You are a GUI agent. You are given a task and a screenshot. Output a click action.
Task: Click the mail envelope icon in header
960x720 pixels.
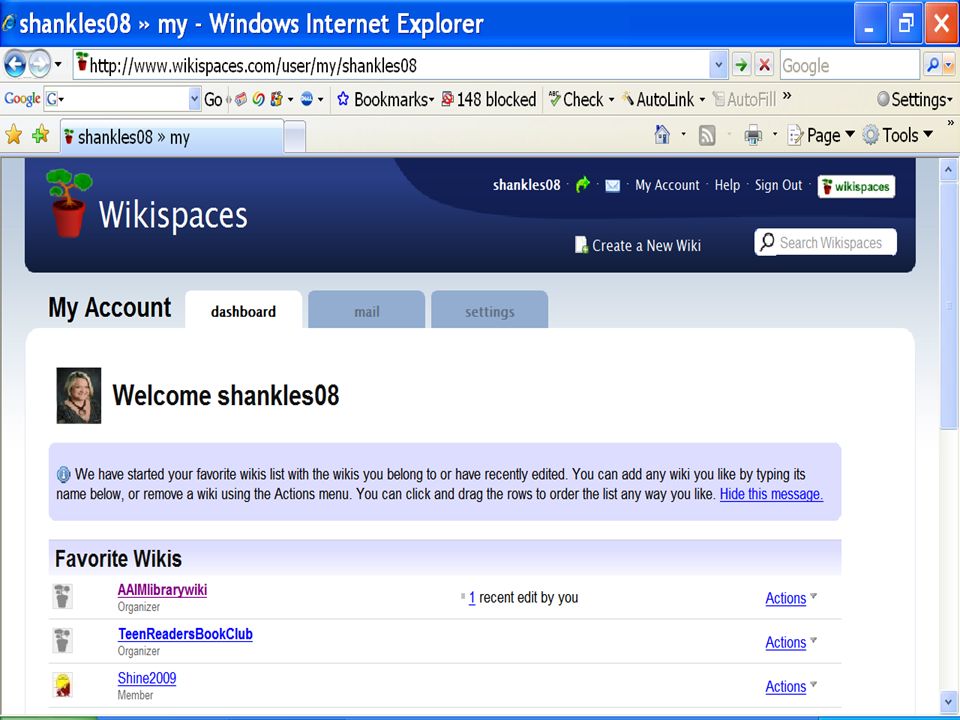pyautogui.click(x=612, y=186)
